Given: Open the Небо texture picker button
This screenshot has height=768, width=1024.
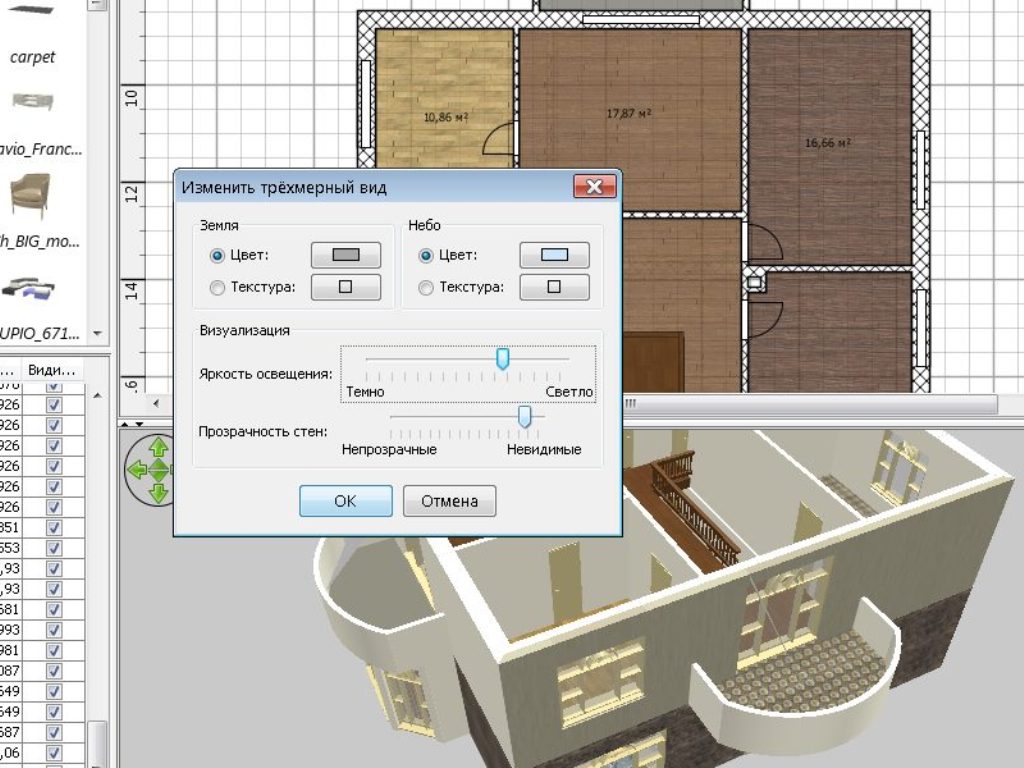Looking at the screenshot, I should point(554,288).
